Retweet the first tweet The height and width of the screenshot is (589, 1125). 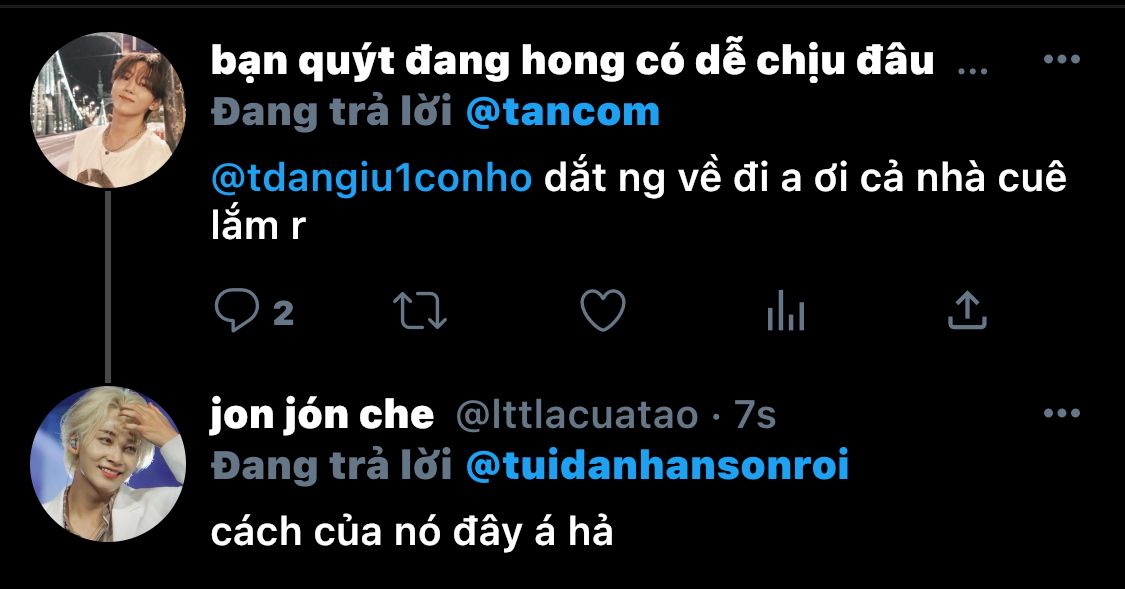click(x=420, y=311)
